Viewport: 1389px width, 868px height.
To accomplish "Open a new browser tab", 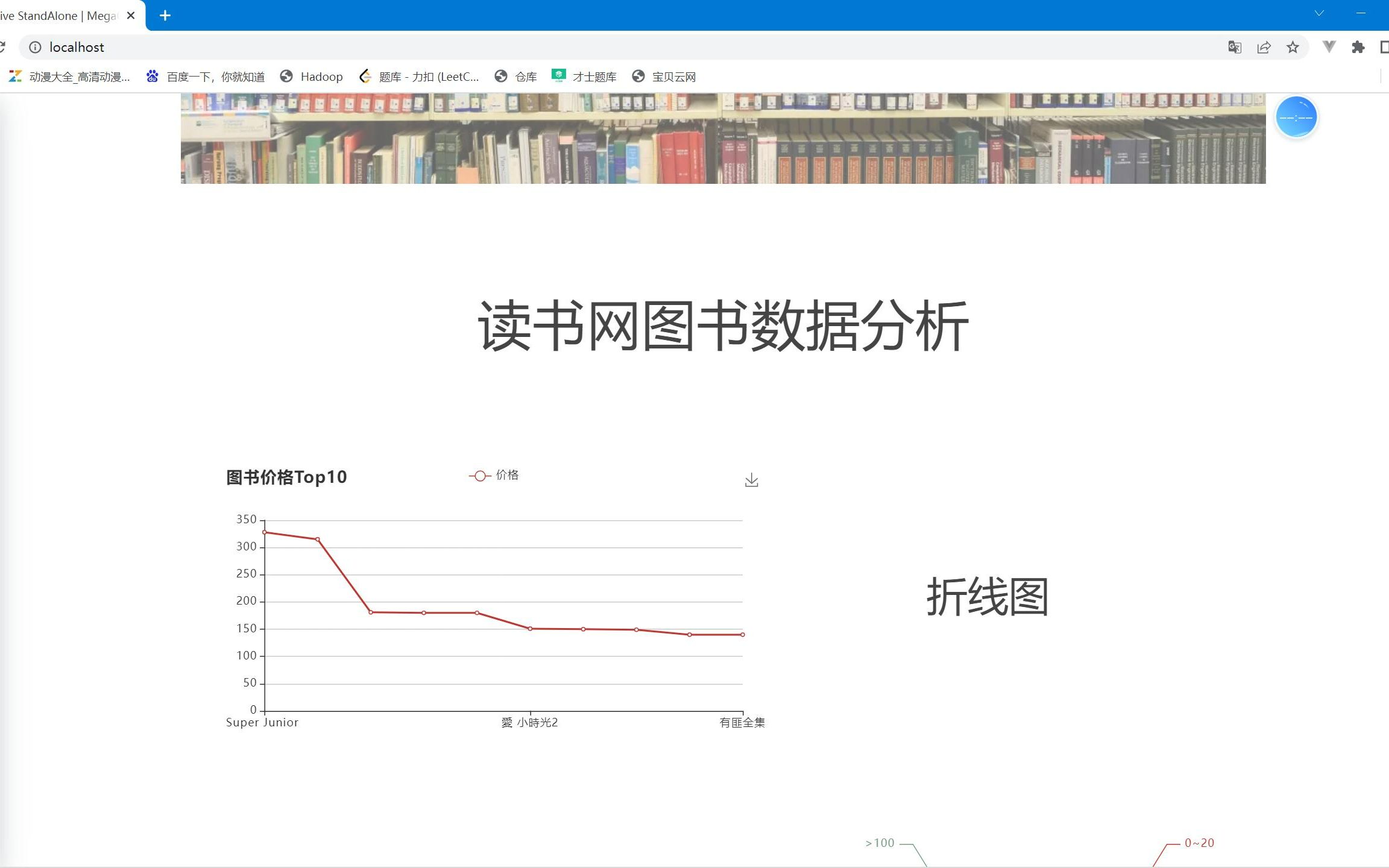I will [165, 16].
